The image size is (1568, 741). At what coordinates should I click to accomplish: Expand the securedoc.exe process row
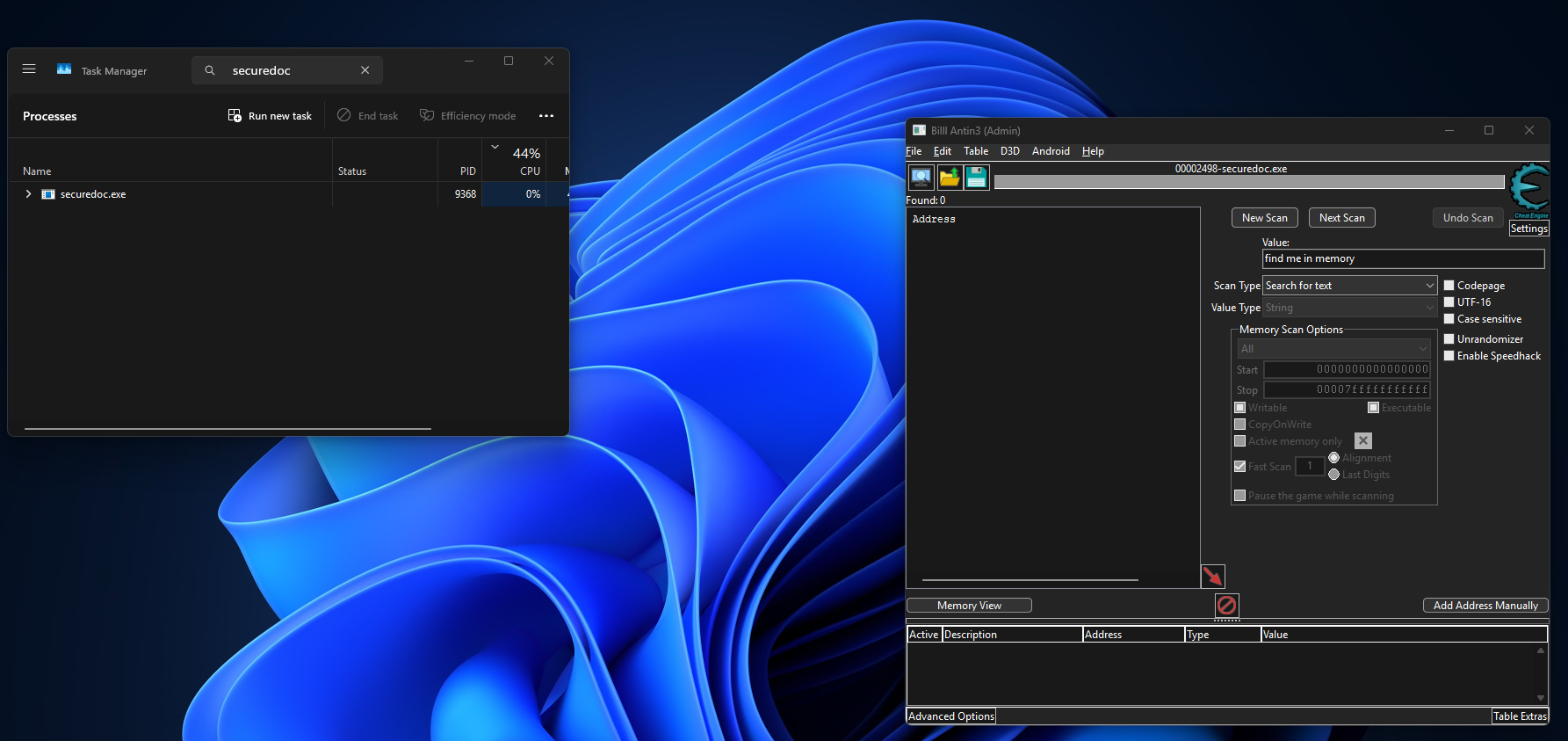click(28, 194)
